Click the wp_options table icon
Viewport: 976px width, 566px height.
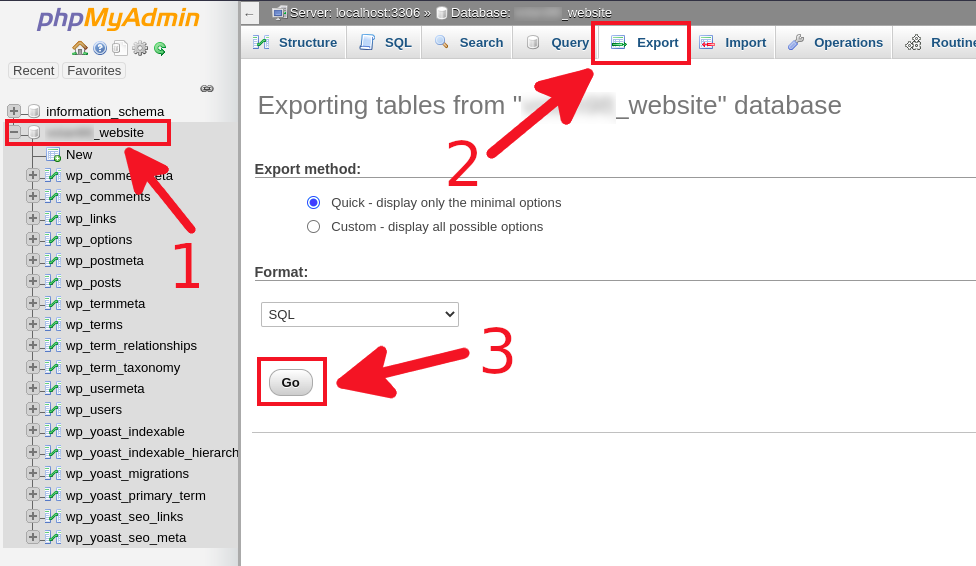[54, 240]
